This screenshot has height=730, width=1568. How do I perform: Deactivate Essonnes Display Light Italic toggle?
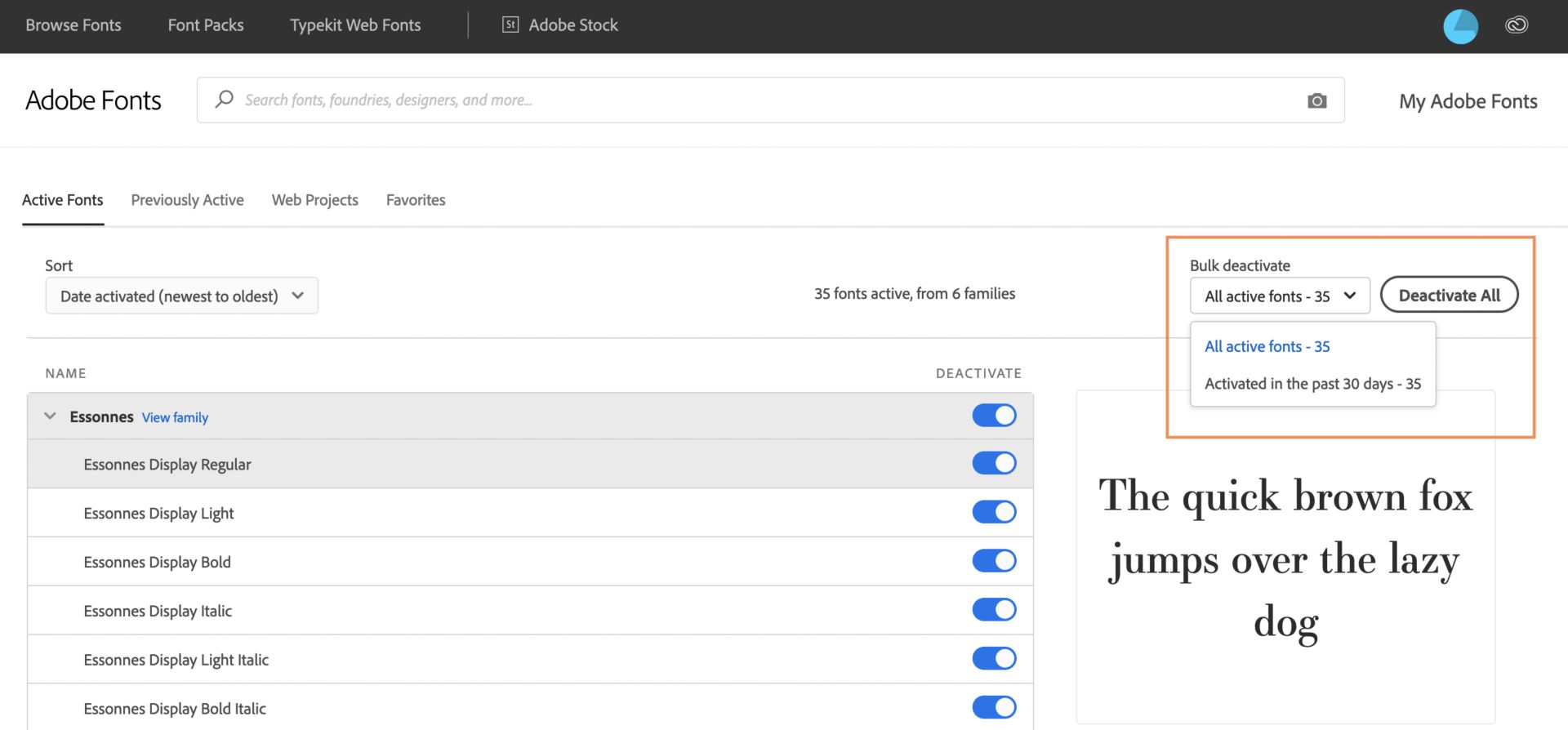point(994,659)
